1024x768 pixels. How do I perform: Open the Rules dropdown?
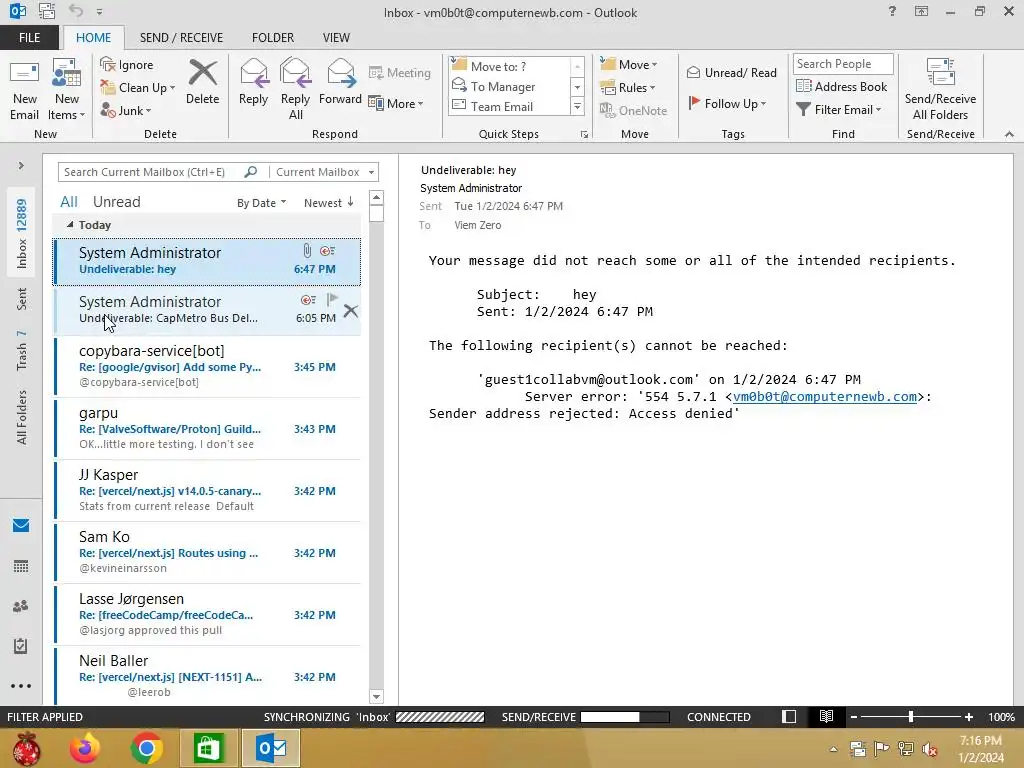pos(628,88)
